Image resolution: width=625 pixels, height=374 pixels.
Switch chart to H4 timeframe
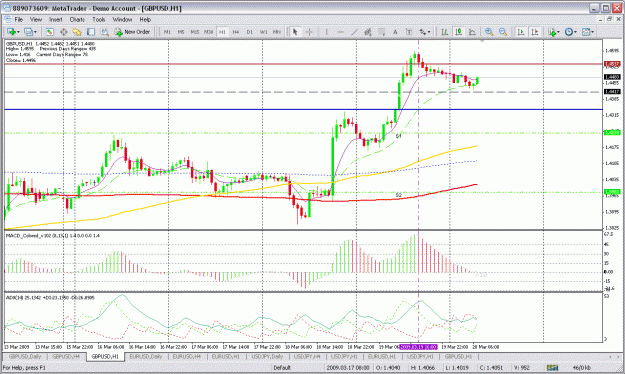236,32
